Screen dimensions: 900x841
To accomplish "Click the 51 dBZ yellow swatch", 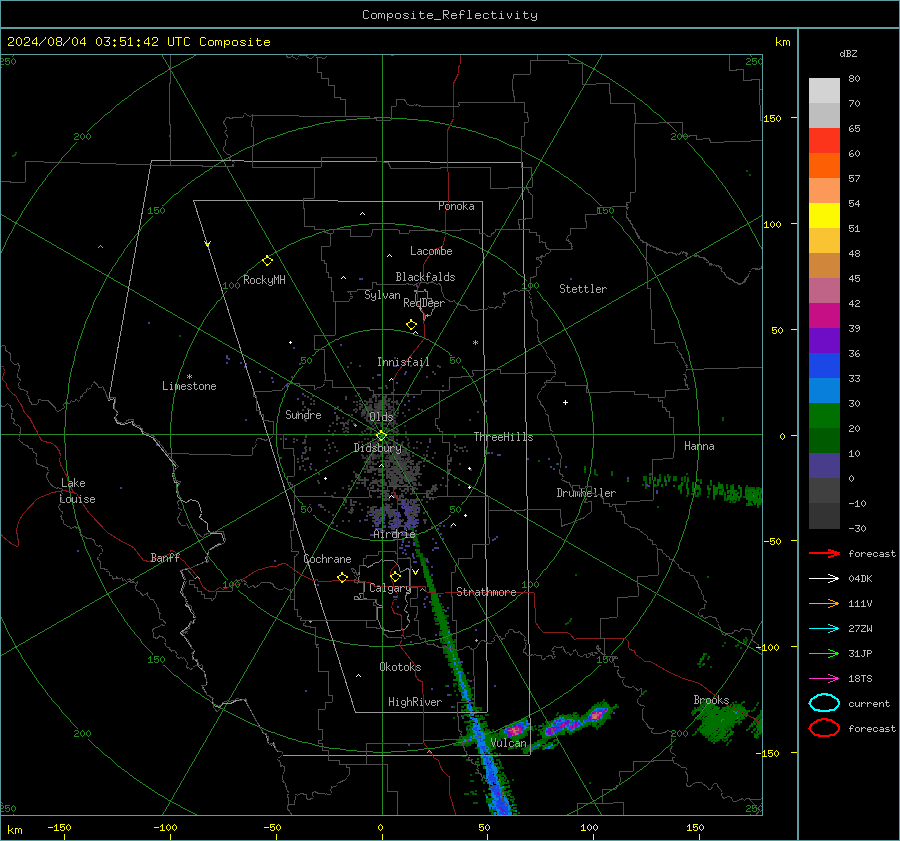I will click(x=824, y=215).
